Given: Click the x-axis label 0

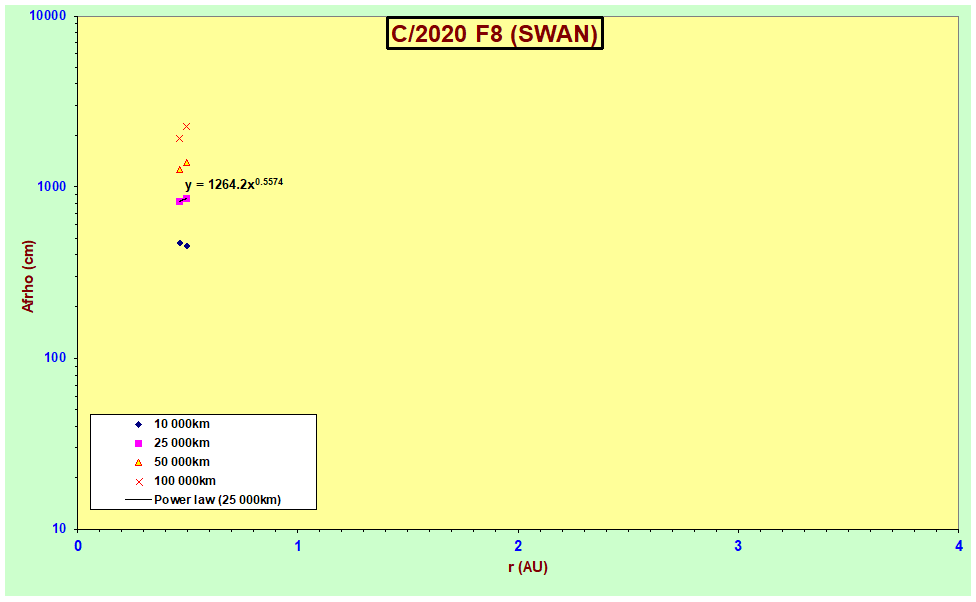Looking at the screenshot, I should tap(78, 546).
